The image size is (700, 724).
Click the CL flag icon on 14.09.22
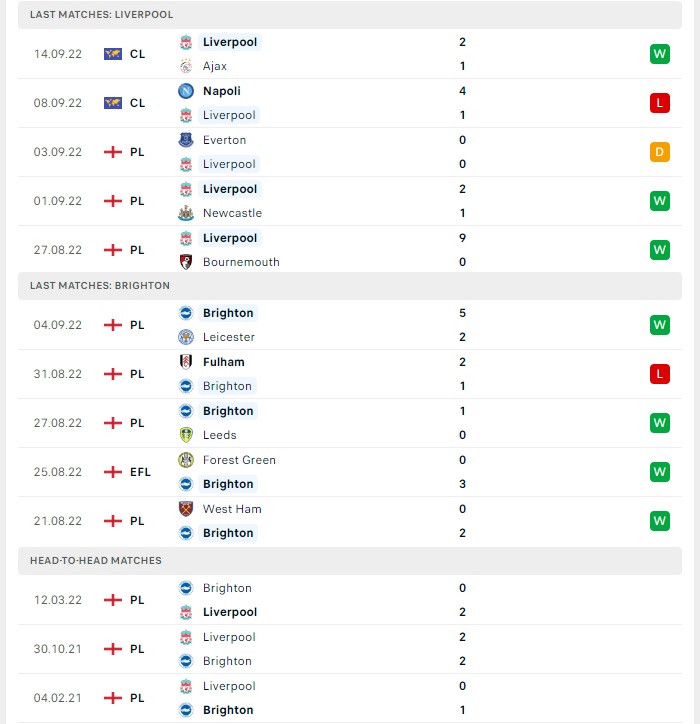point(113,54)
